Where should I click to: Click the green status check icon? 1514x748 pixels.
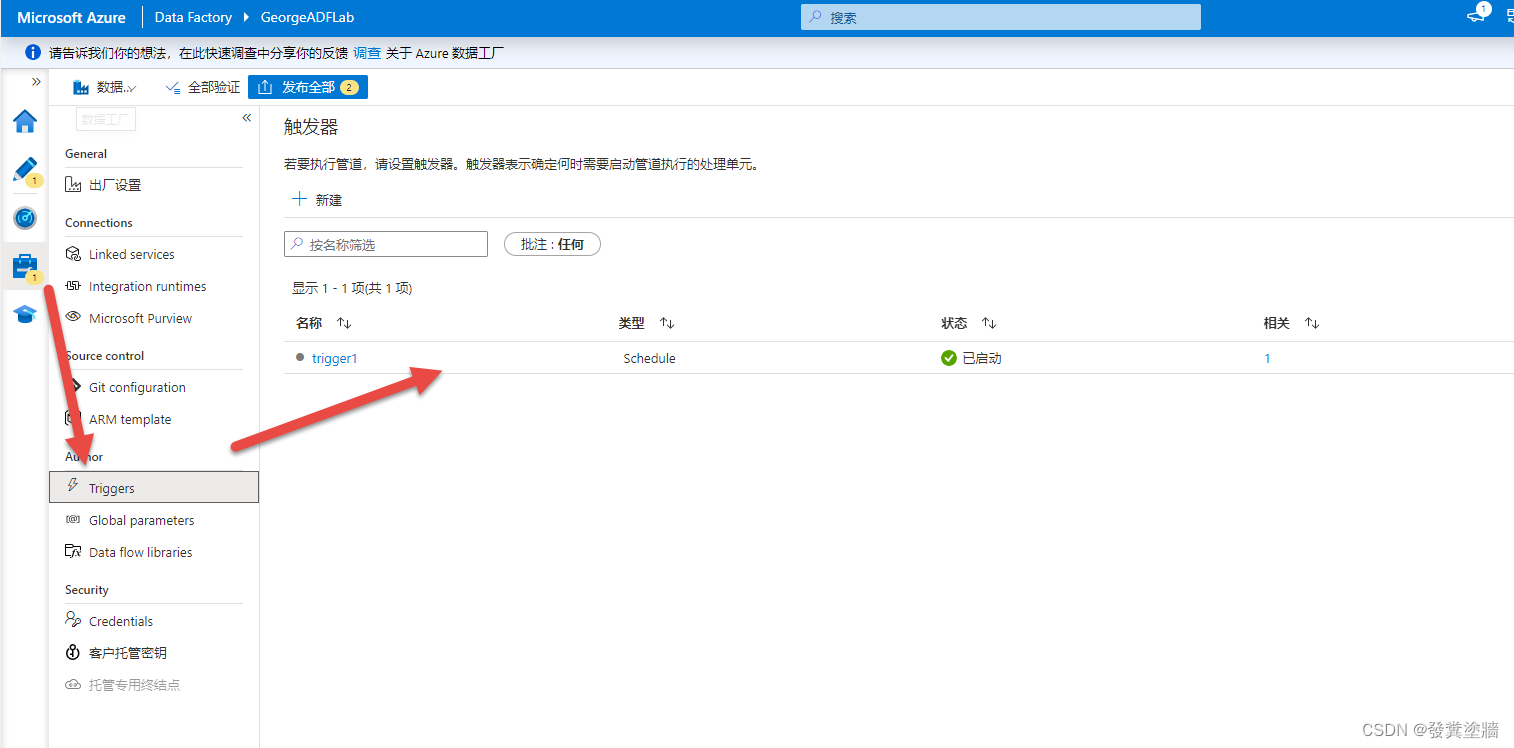(949, 358)
